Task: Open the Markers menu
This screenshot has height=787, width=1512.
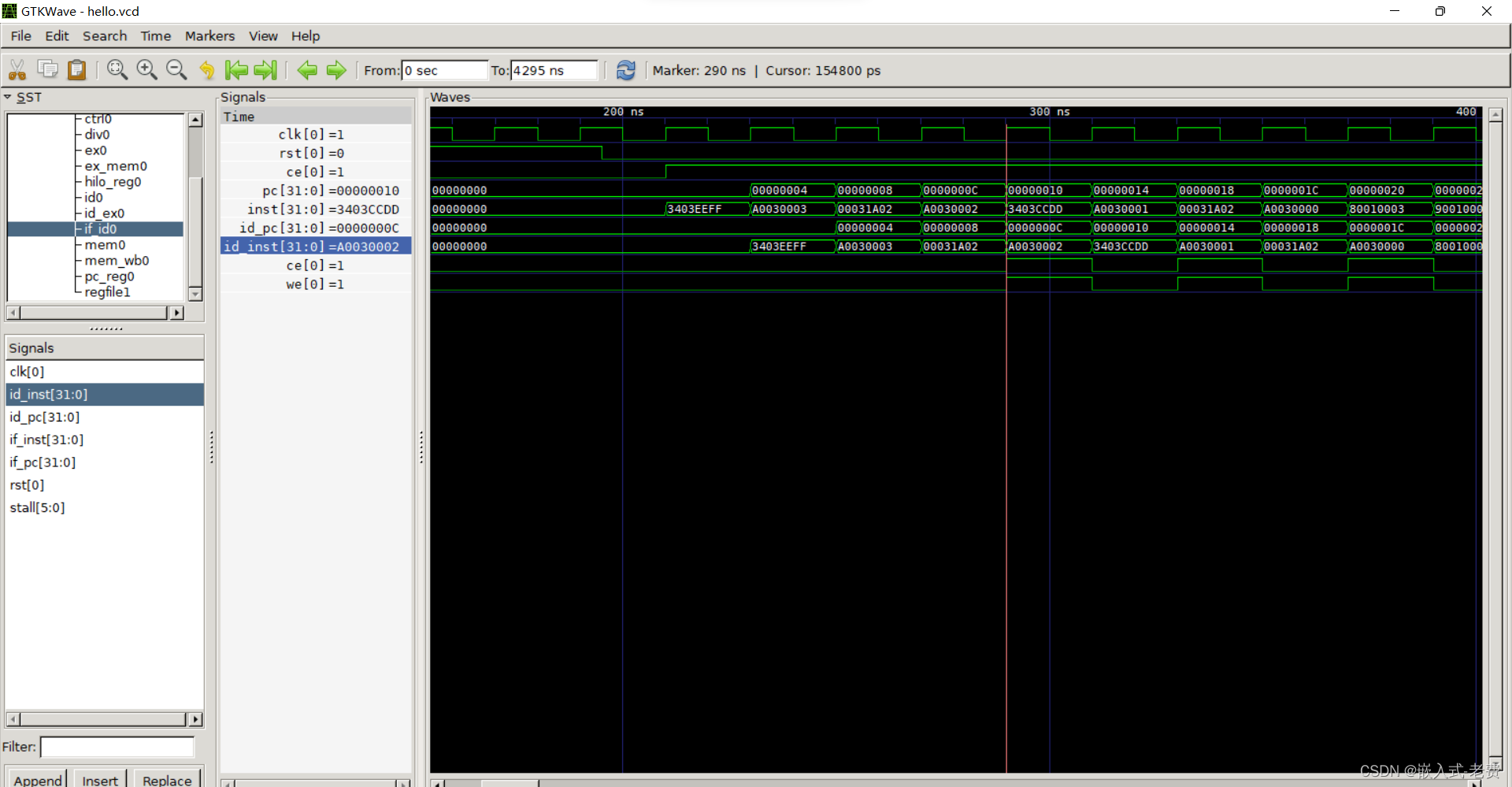Action: pos(209,35)
